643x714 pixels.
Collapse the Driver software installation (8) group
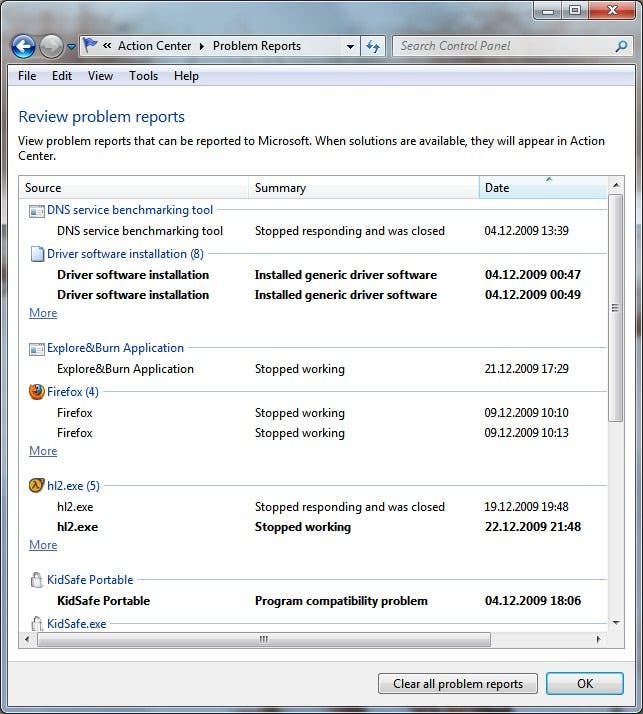(125, 254)
